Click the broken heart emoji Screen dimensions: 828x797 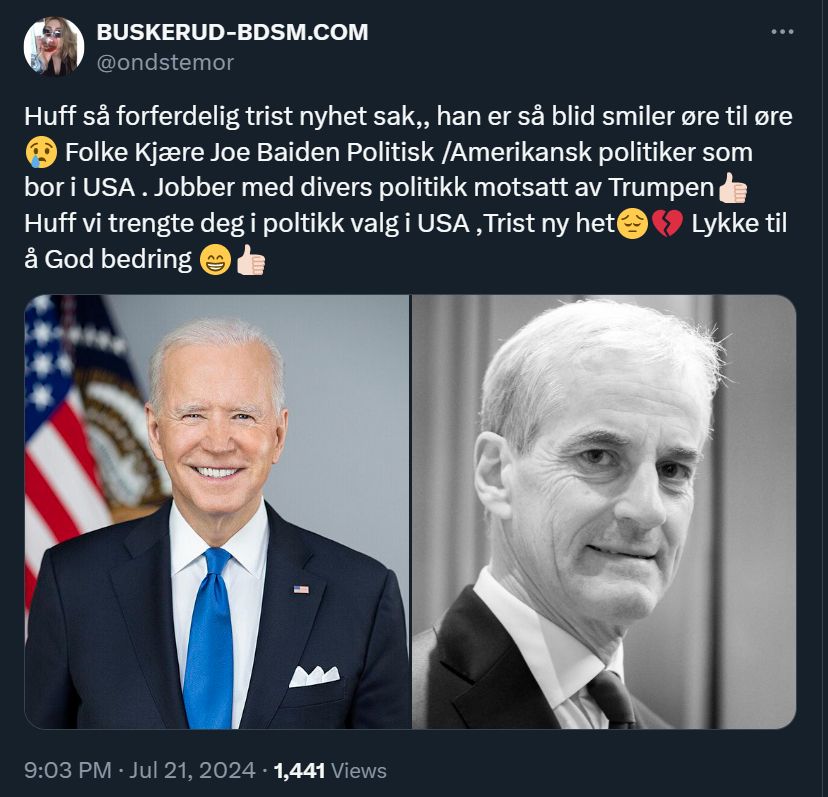(667, 224)
